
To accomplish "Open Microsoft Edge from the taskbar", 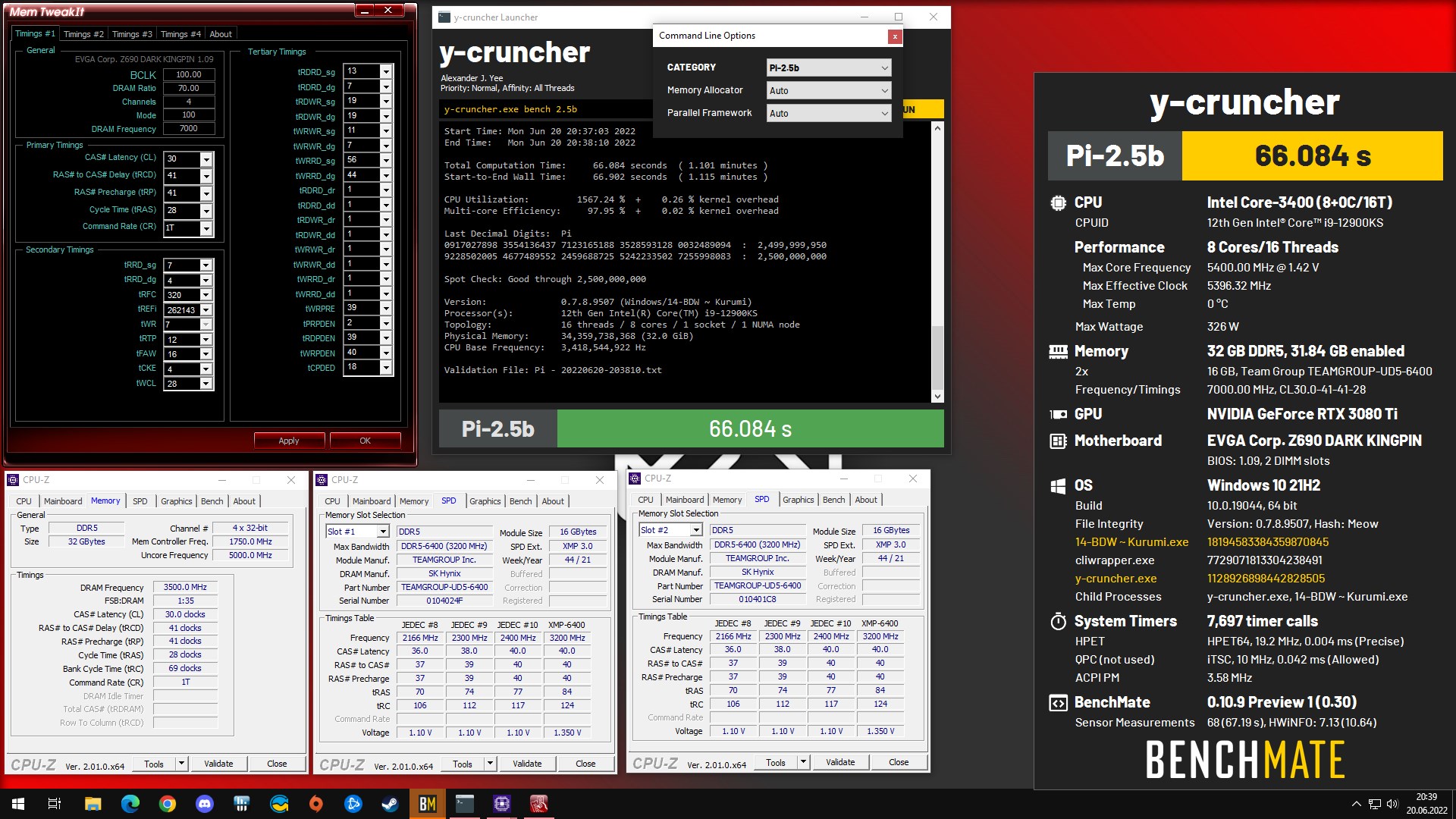I will 130,804.
